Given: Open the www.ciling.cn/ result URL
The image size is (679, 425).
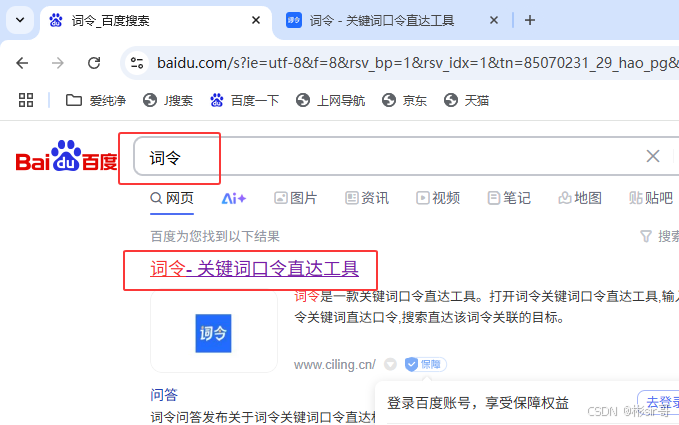Looking at the screenshot, I should pyautogui.click(x=335, y=365).
